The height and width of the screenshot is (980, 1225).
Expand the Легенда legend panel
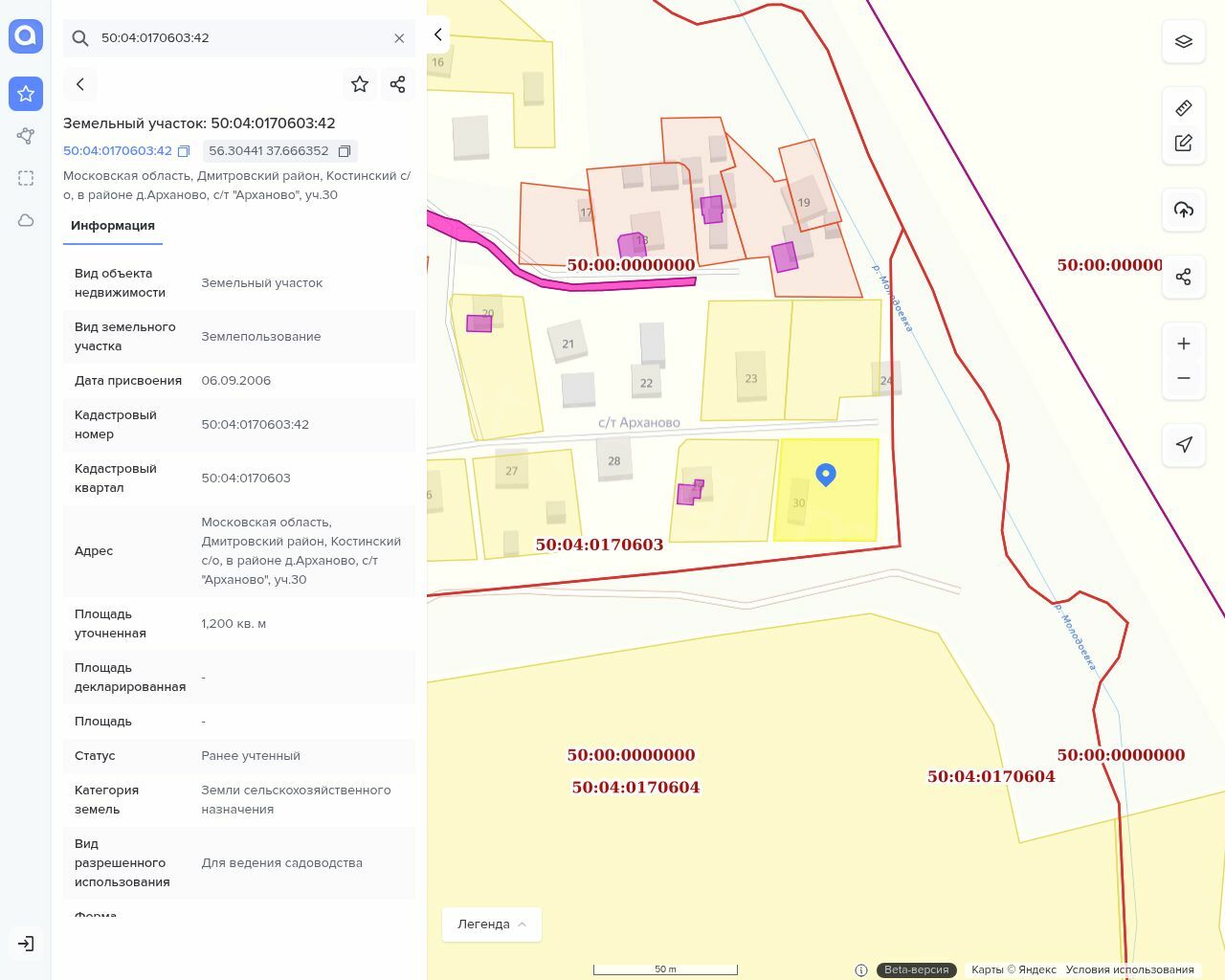492,924
